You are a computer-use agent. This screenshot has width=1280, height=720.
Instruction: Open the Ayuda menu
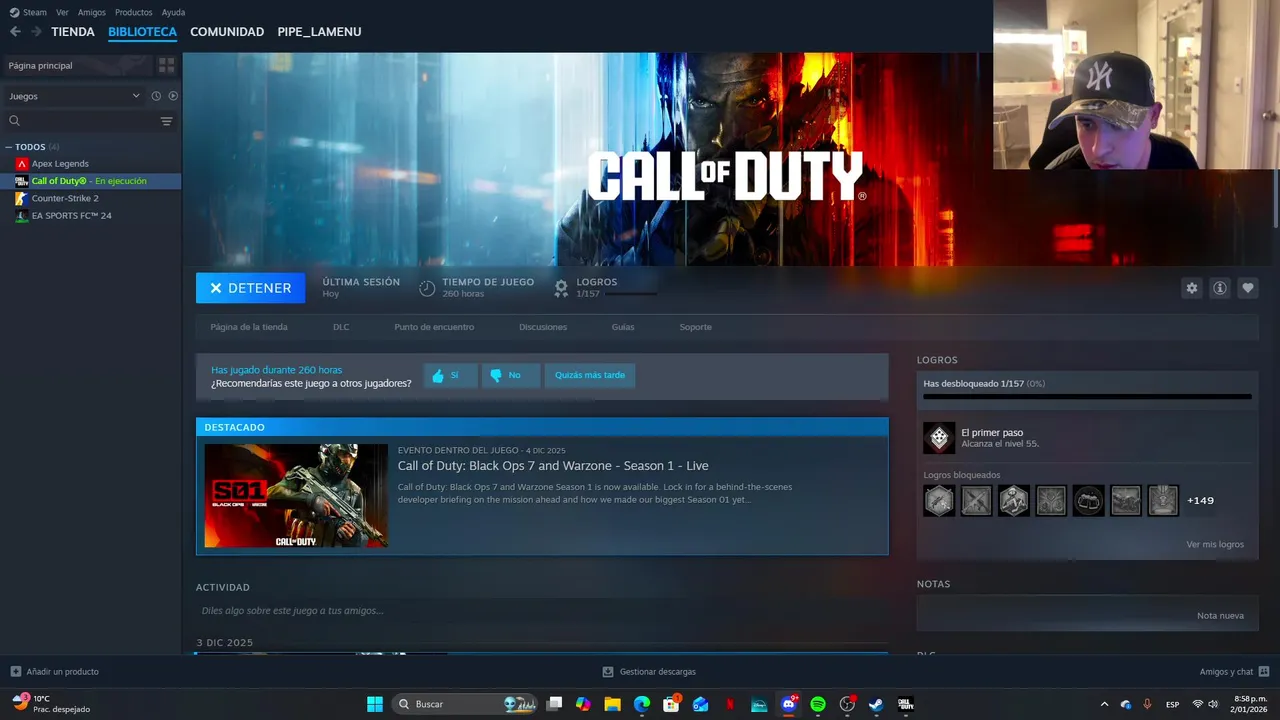173,12
